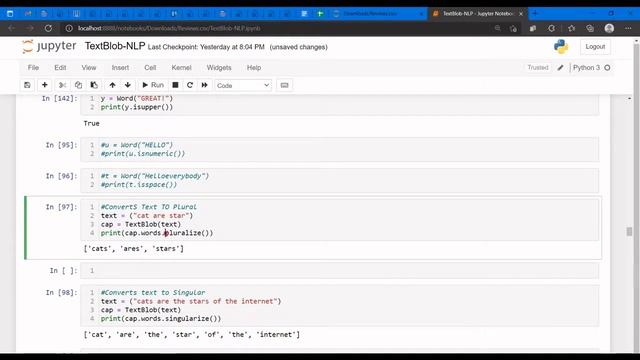Viewport: 640px width, 360px height.
Task: Restart the kernel with the circular arrow
Action: pyautogui.click(x=190, y=85)
